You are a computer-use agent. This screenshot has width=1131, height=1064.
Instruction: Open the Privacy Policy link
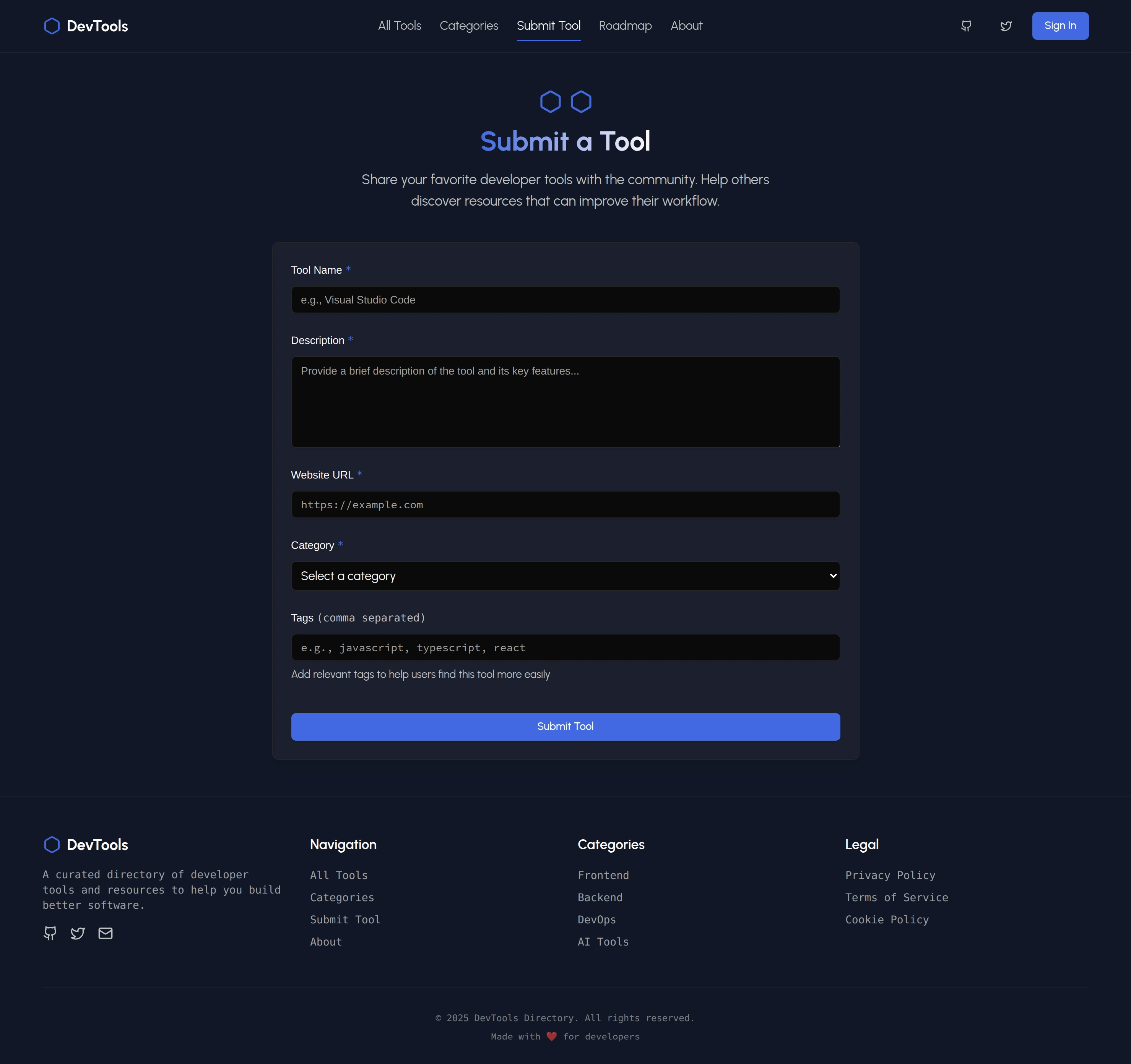(890, 875)
